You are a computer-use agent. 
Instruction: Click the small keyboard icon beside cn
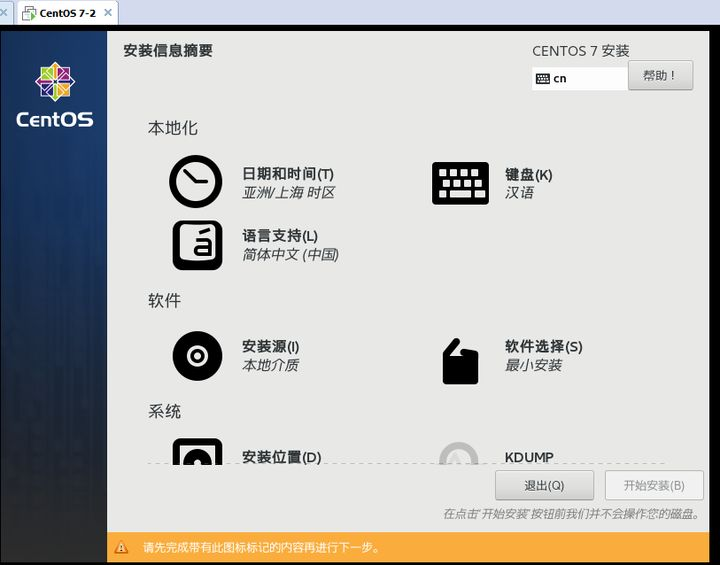point(543,79)
